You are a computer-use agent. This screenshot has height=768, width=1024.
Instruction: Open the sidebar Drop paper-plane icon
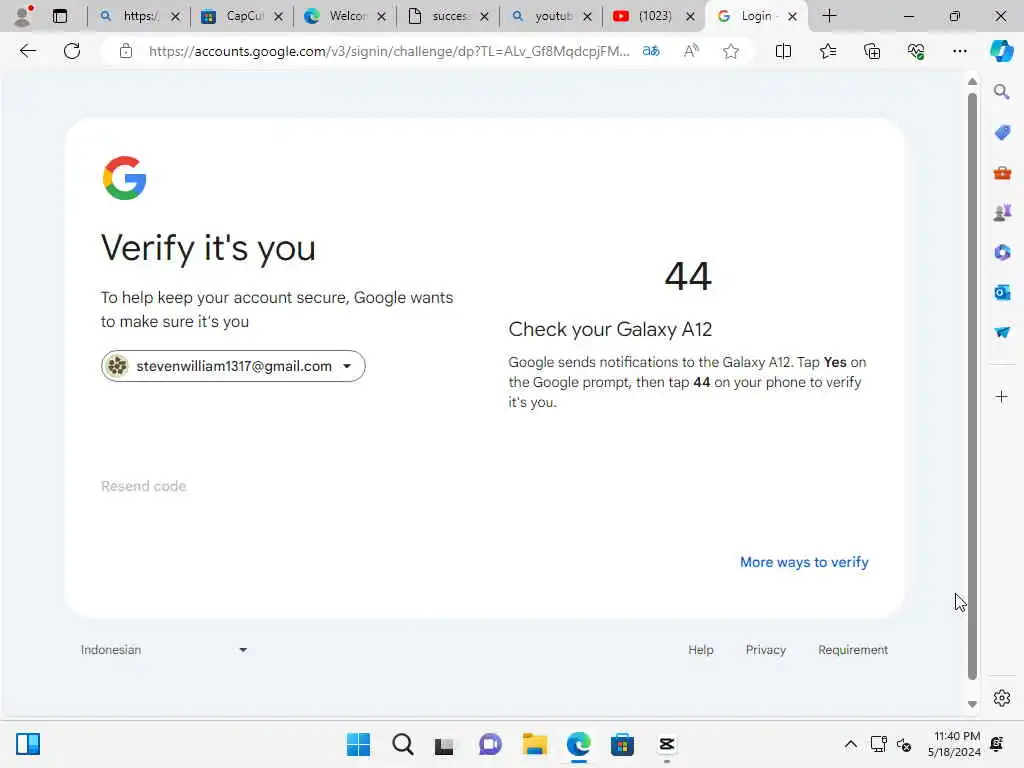(1002, 332)
